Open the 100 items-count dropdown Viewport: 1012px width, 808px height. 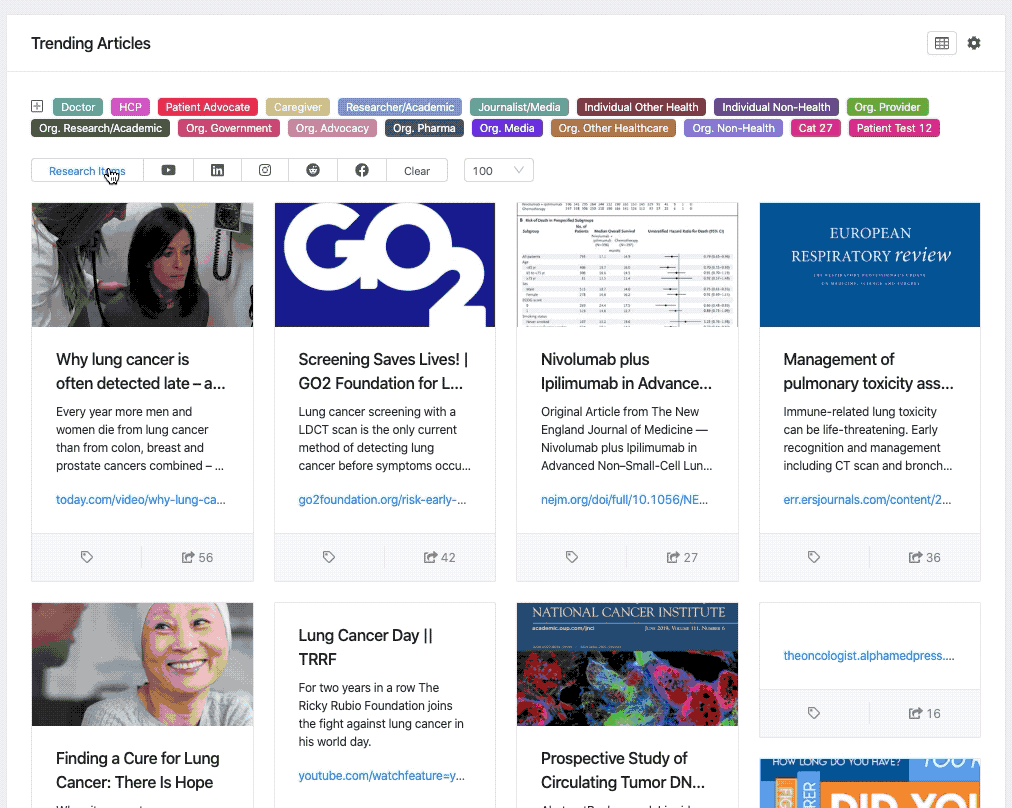click(x=498, y=170)
